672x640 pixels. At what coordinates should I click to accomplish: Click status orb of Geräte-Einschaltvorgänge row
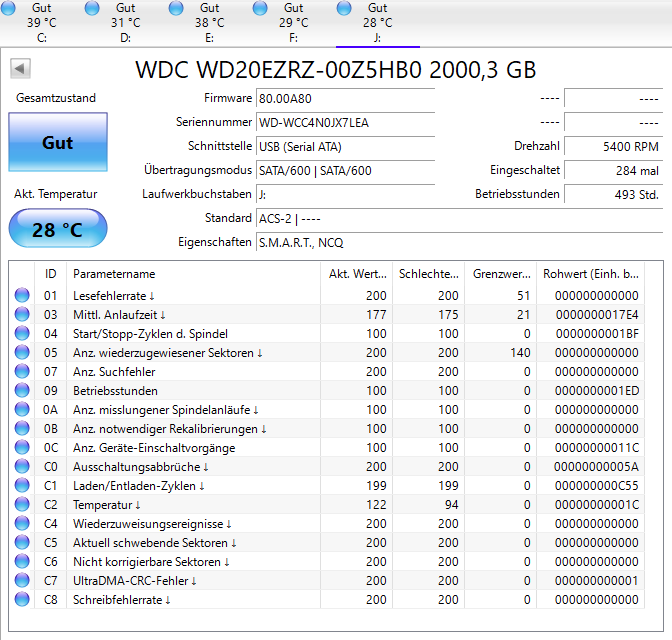coord(22,447)
